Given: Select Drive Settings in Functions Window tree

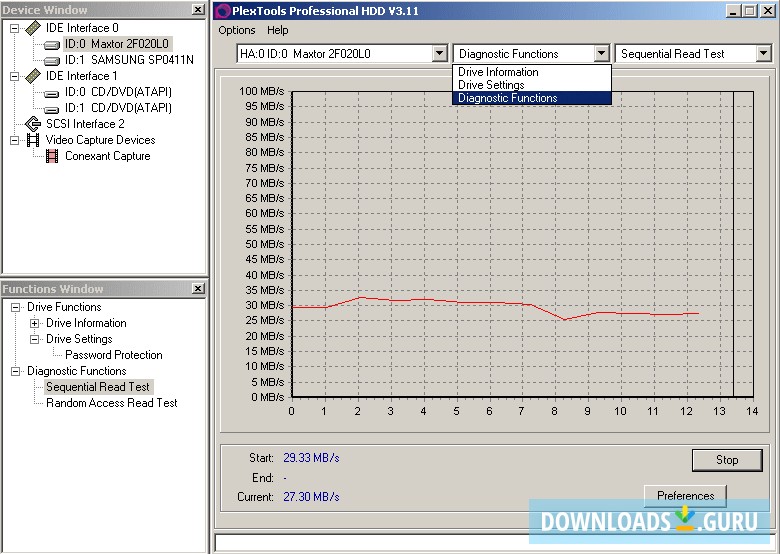Looking at the screenshot, I should [x=79, y=339].
